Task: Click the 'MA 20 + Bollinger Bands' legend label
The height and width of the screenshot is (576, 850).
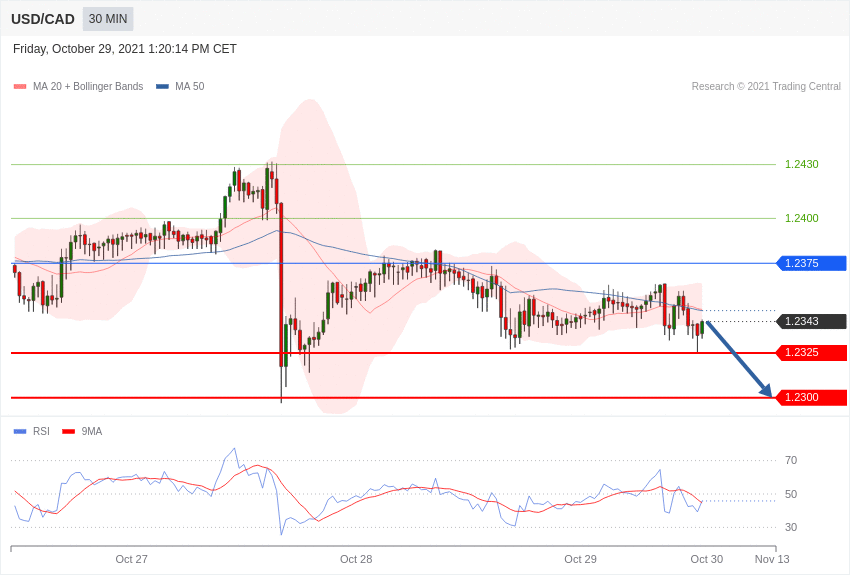Action: 88,86
